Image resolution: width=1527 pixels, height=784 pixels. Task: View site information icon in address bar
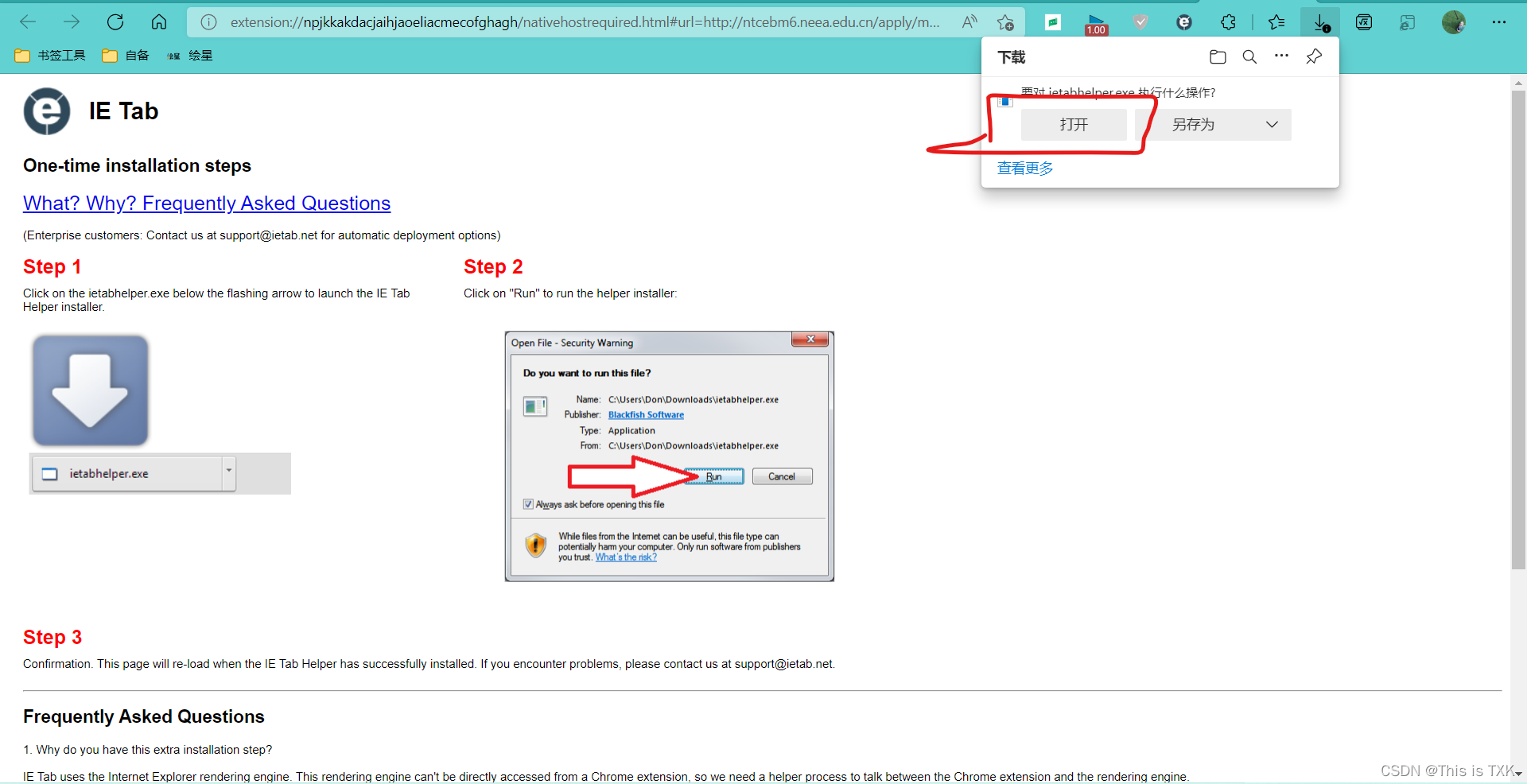[x=208, y=22]
